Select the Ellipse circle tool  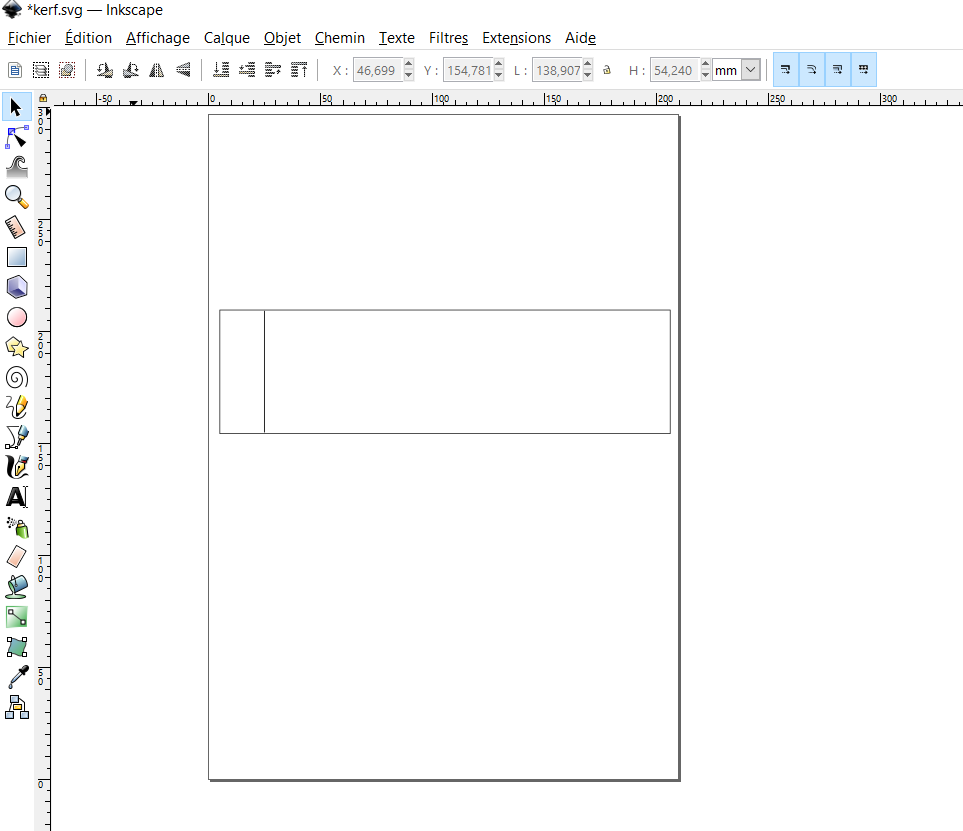coord(17,318)
